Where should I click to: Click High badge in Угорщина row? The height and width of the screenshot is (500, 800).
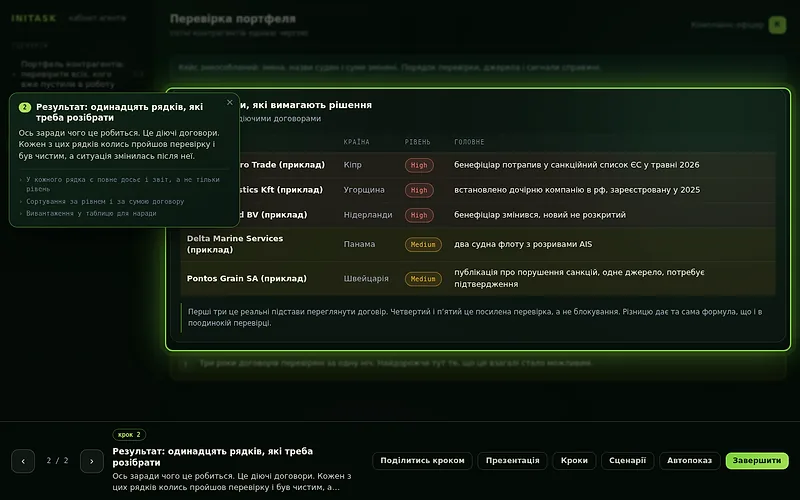click(x=419, y=190)
